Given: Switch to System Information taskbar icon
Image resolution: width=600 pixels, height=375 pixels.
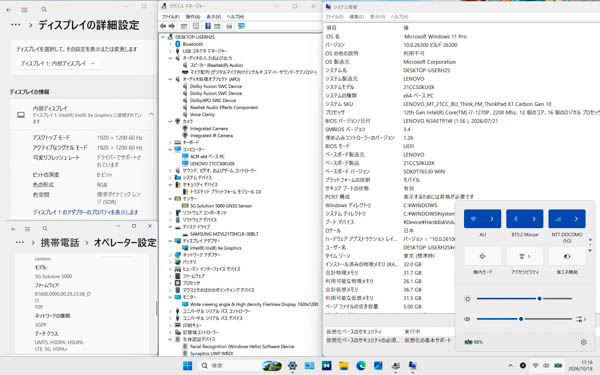Looking at the screenshot, I should pyautogui.click(x=412, y=366).
